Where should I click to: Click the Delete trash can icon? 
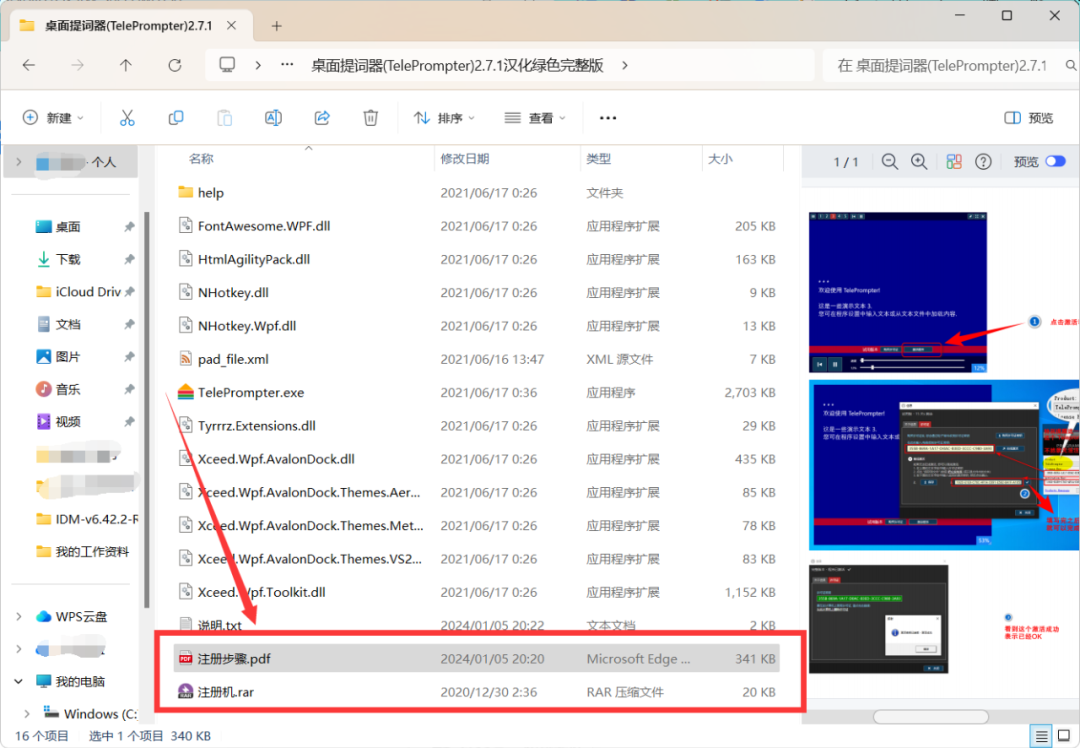(370, 118)
